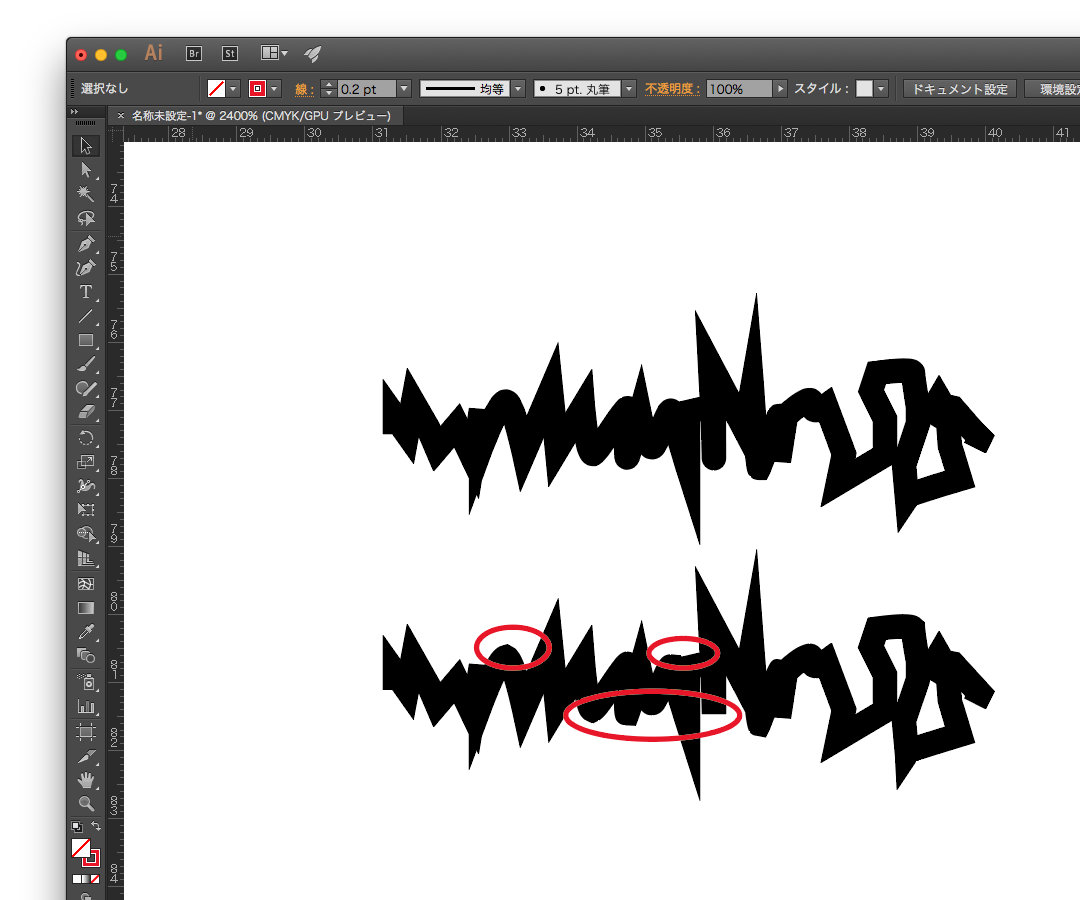The image size is (1080, 900).
Task: Pick the Magic Wand tool
Action: point(86,194)
